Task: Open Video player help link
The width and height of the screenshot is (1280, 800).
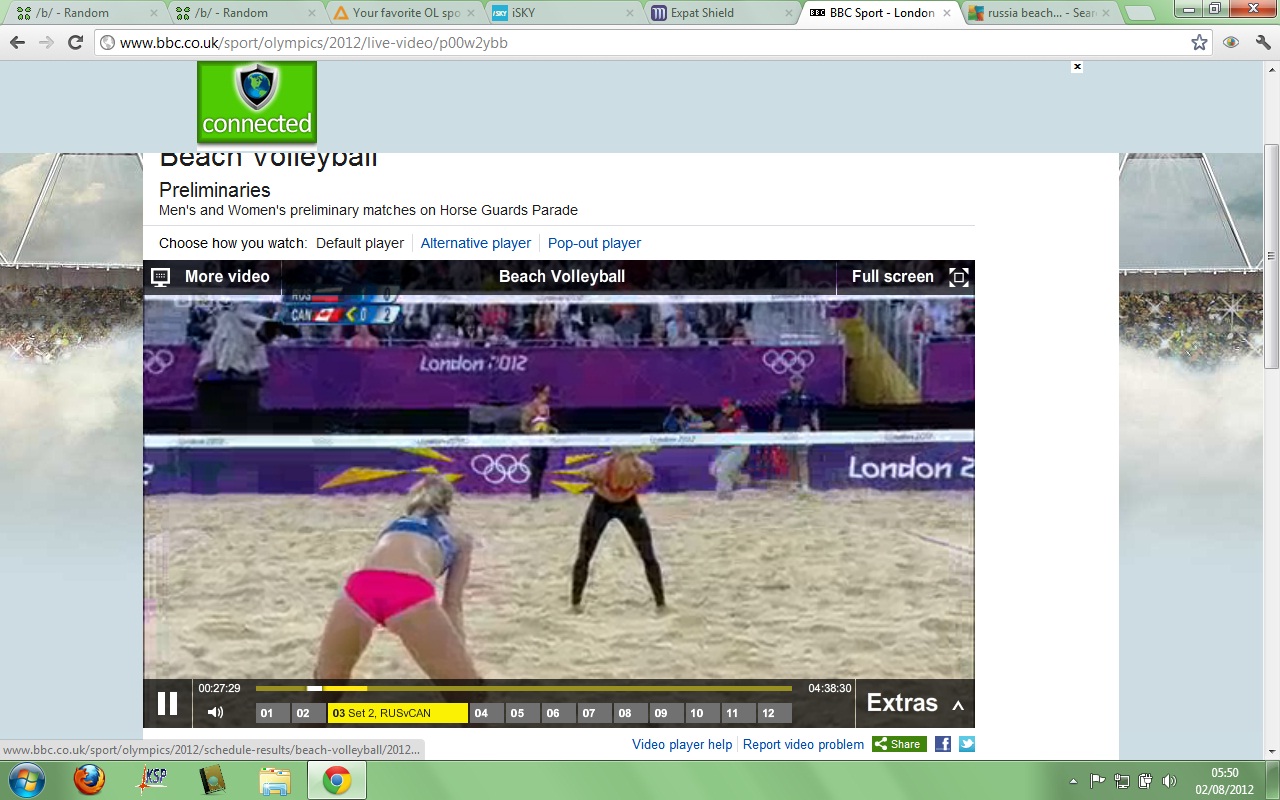Action: pyautogui.click(x=682, y=744)
